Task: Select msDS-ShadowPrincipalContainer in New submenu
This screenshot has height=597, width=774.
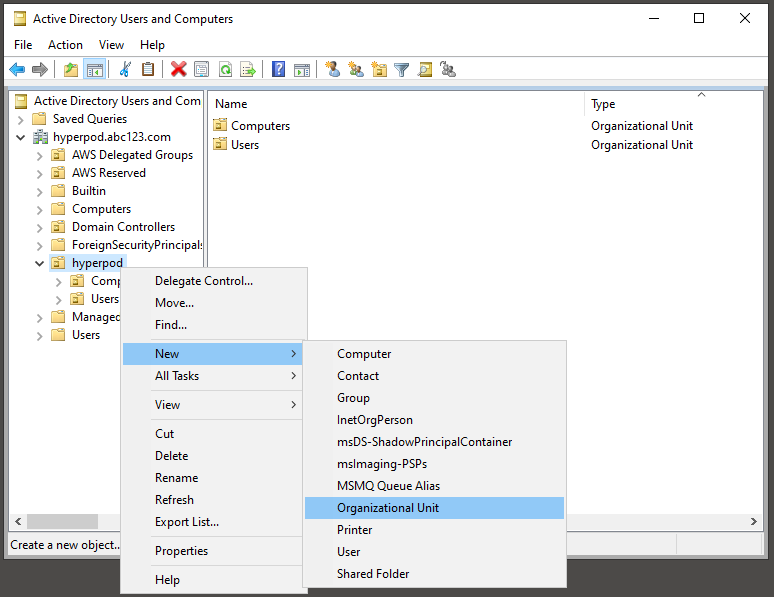Action: [x=434, y=442]
